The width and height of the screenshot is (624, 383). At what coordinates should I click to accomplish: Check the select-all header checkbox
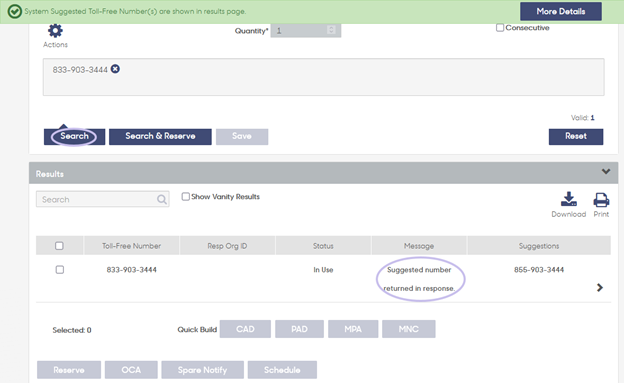(59, 246)
